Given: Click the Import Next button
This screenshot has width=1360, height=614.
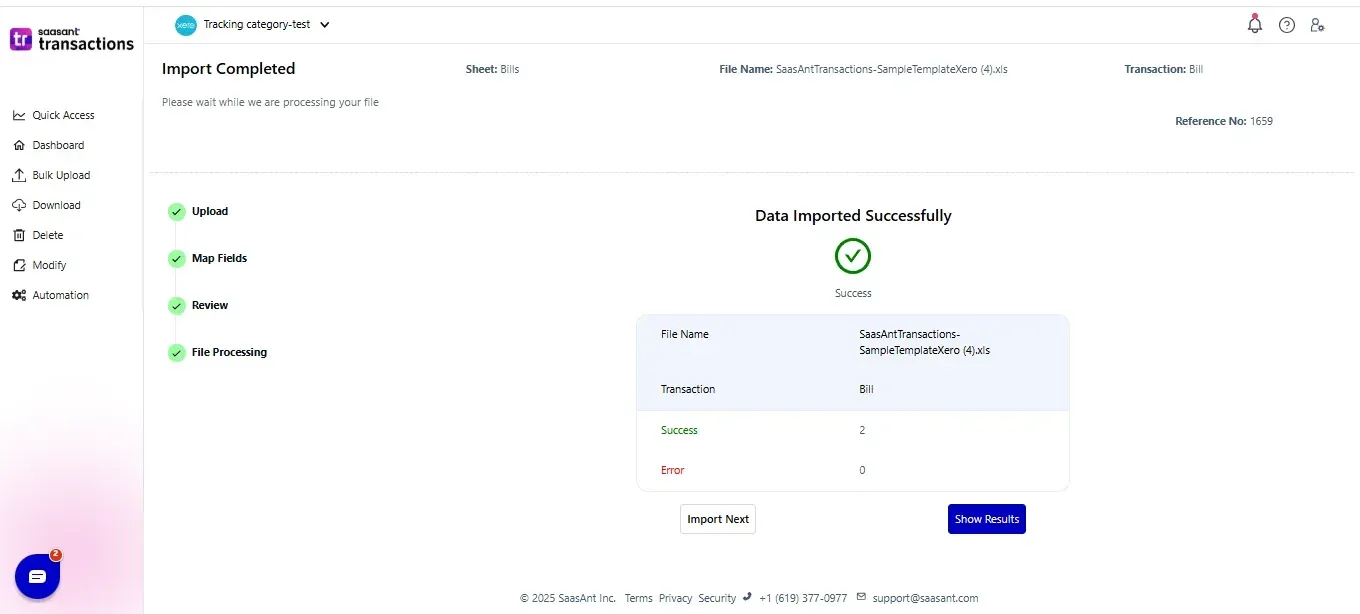Looking at the screenshot, I should click(718, 519).
